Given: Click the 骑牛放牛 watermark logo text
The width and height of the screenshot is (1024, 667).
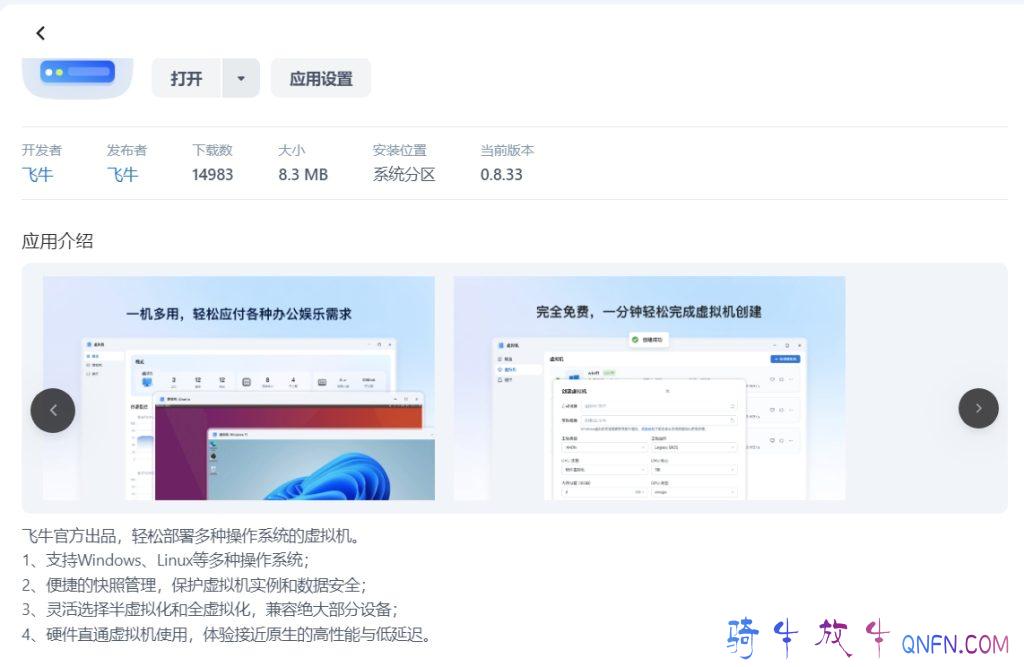Looking at the screenshot, I should pos(806,638).
